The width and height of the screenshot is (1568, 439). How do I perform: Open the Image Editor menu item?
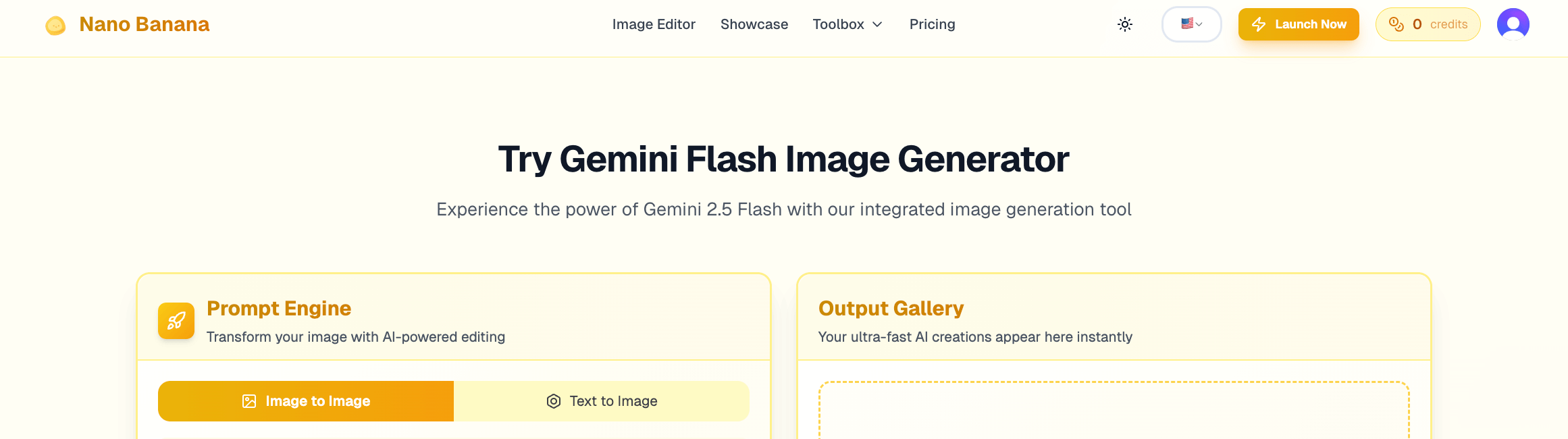click(x=654, y=24)
